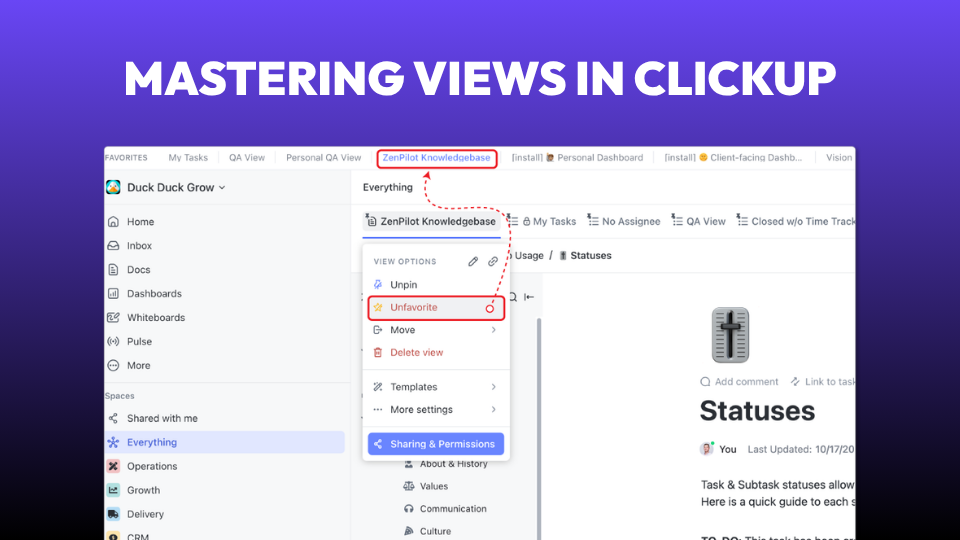Click the copy link icon in View Options
This screenshot has height=540, width=960.
493,261
